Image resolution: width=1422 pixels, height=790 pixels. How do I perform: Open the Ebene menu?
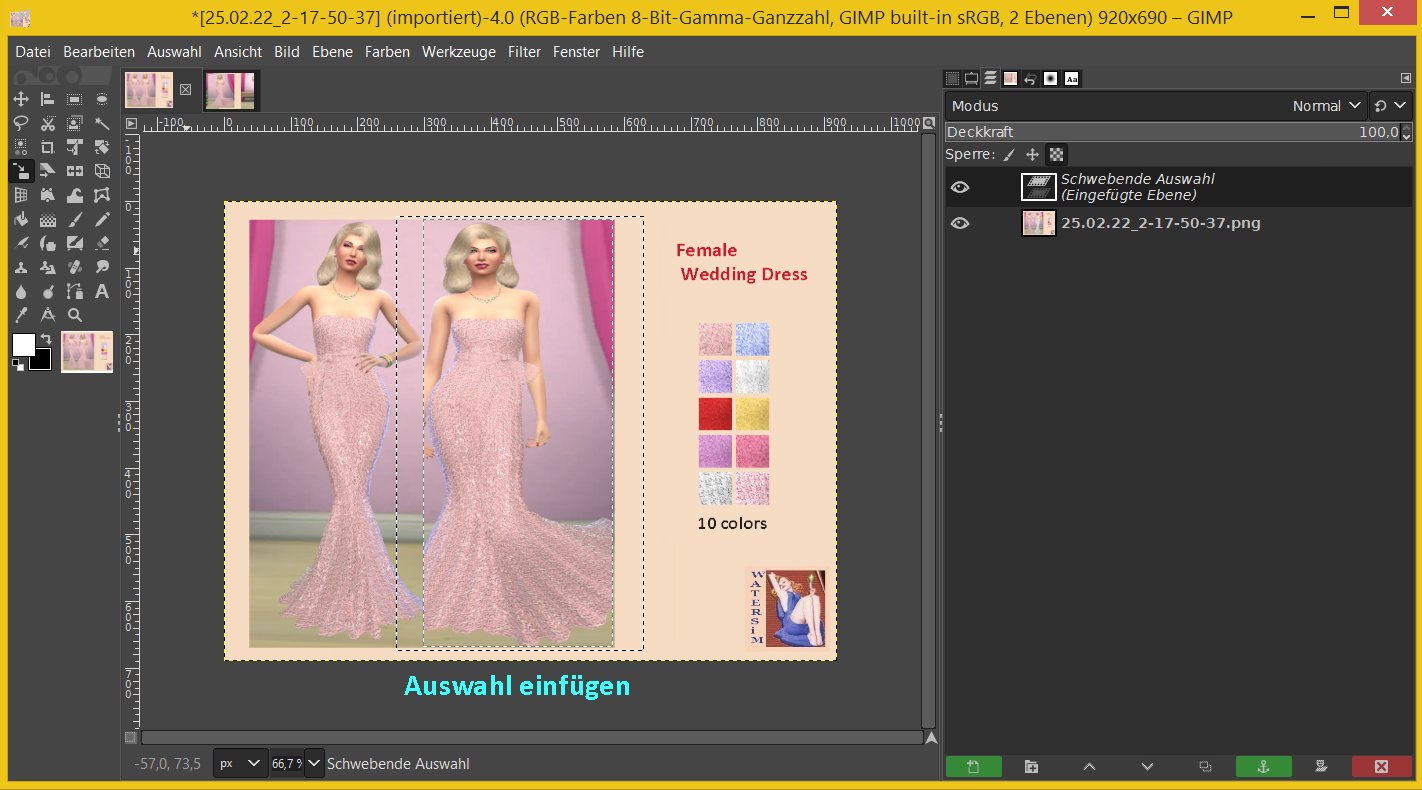pyautogui.click(x=332, y=52)
